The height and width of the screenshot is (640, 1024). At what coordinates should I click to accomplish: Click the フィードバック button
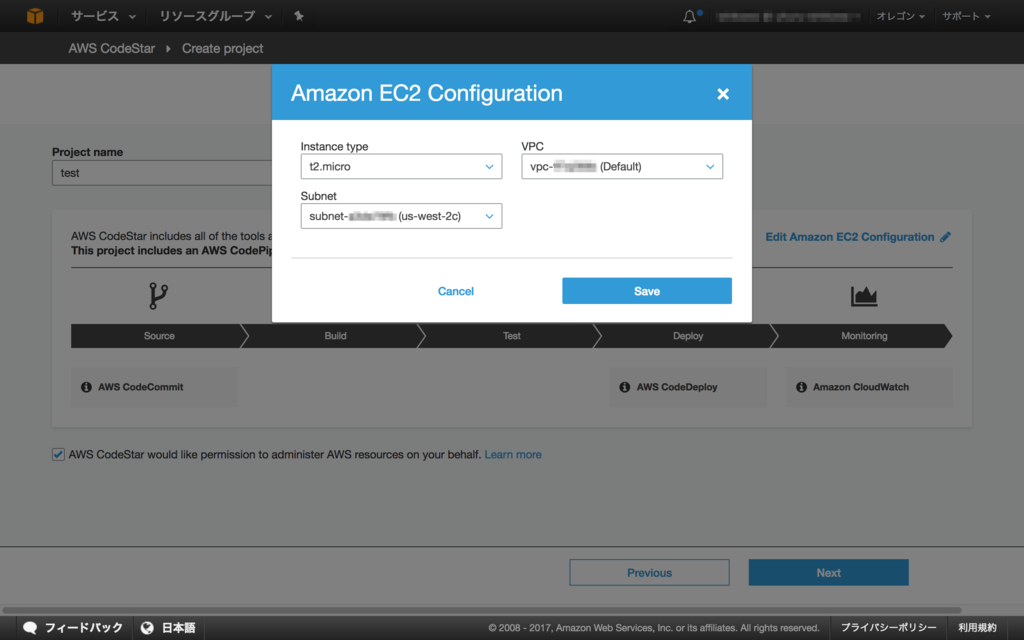tap(74, 628)
